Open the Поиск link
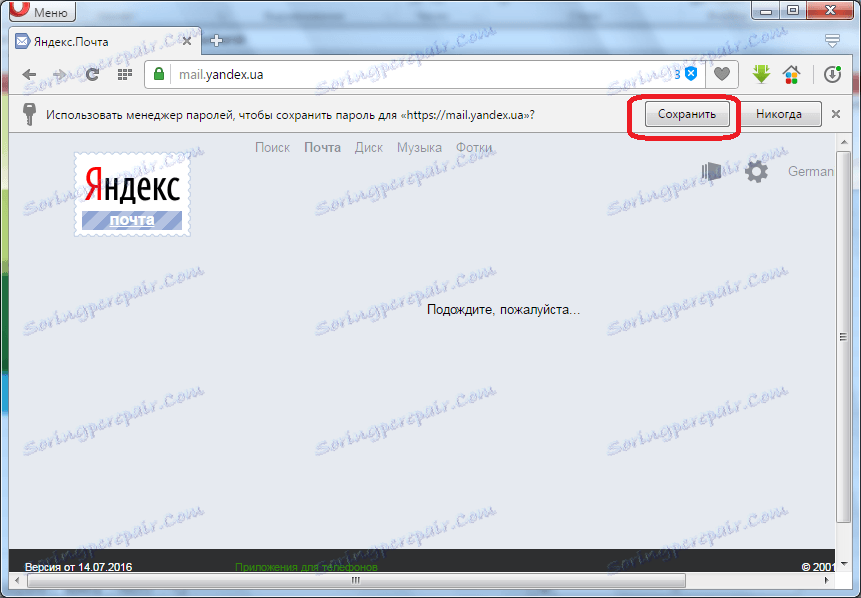The height and width of the screenshot is (598, 861). pyautogui.click(x=272, y=148)
